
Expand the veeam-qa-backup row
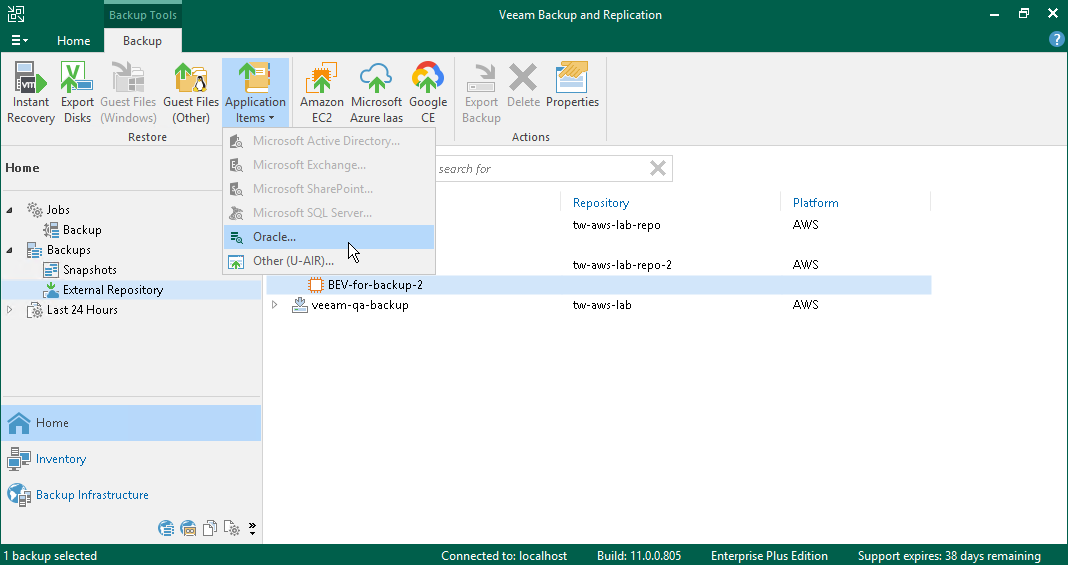click(x=276, y=305)
